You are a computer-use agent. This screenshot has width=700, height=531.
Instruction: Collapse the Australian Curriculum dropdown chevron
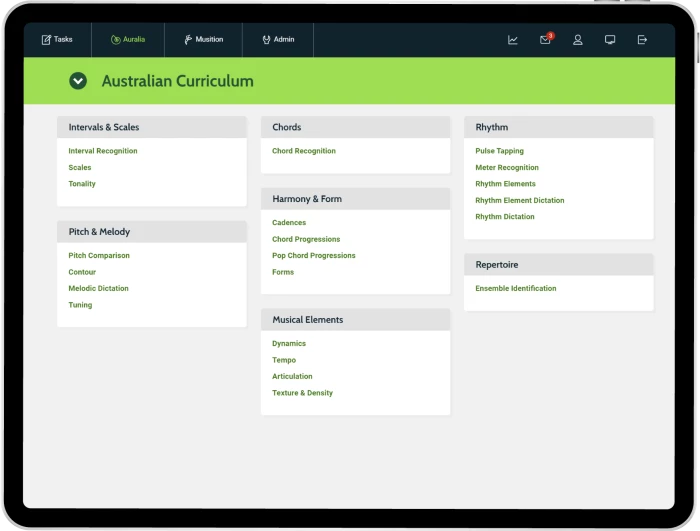[x=78, y=81]
